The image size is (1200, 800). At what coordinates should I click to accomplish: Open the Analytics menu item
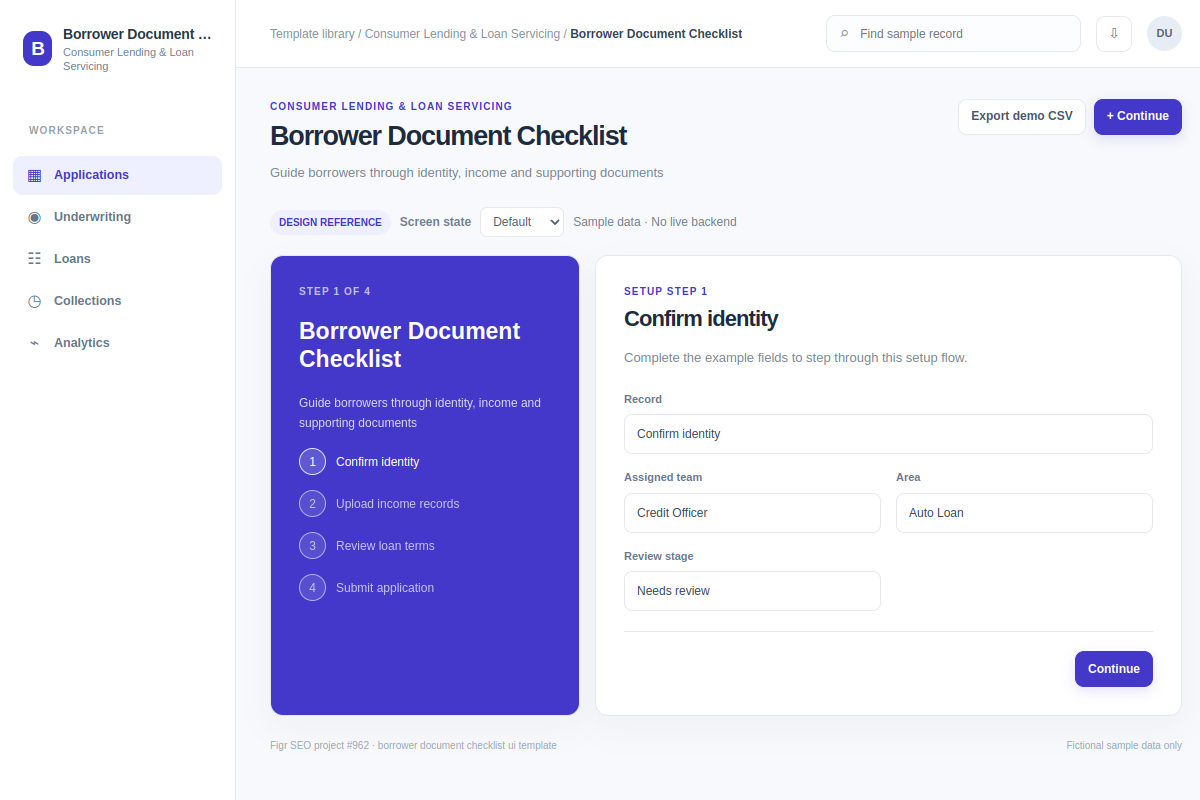(x=117, y=343)
